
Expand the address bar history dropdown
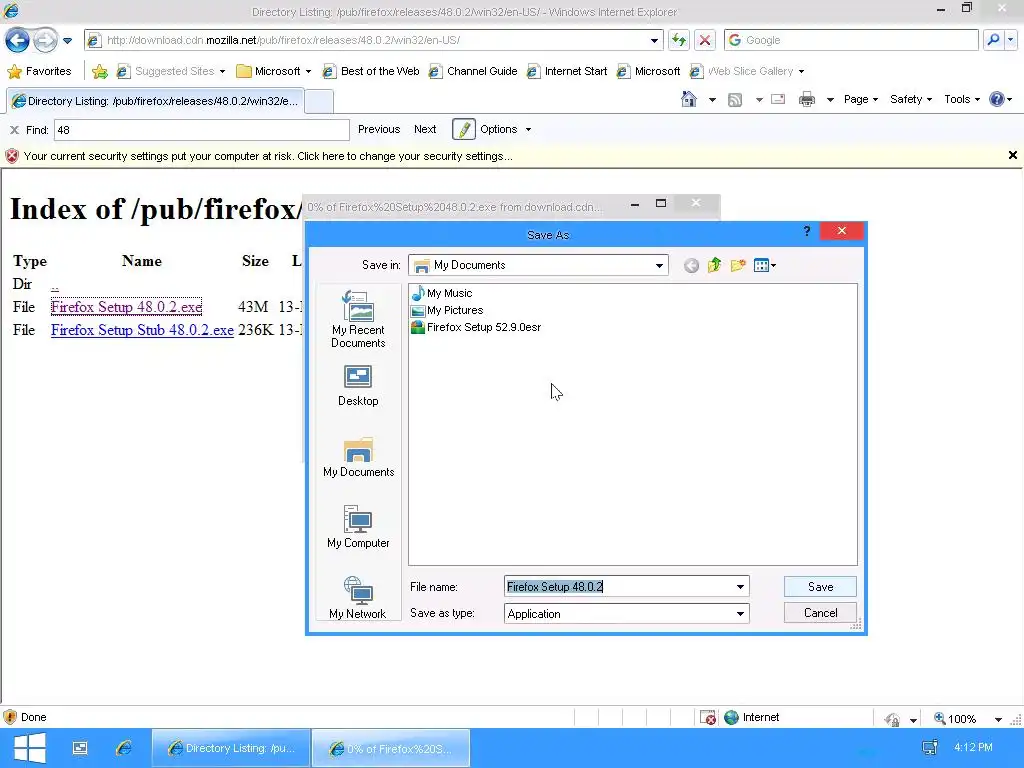point(654,40)
